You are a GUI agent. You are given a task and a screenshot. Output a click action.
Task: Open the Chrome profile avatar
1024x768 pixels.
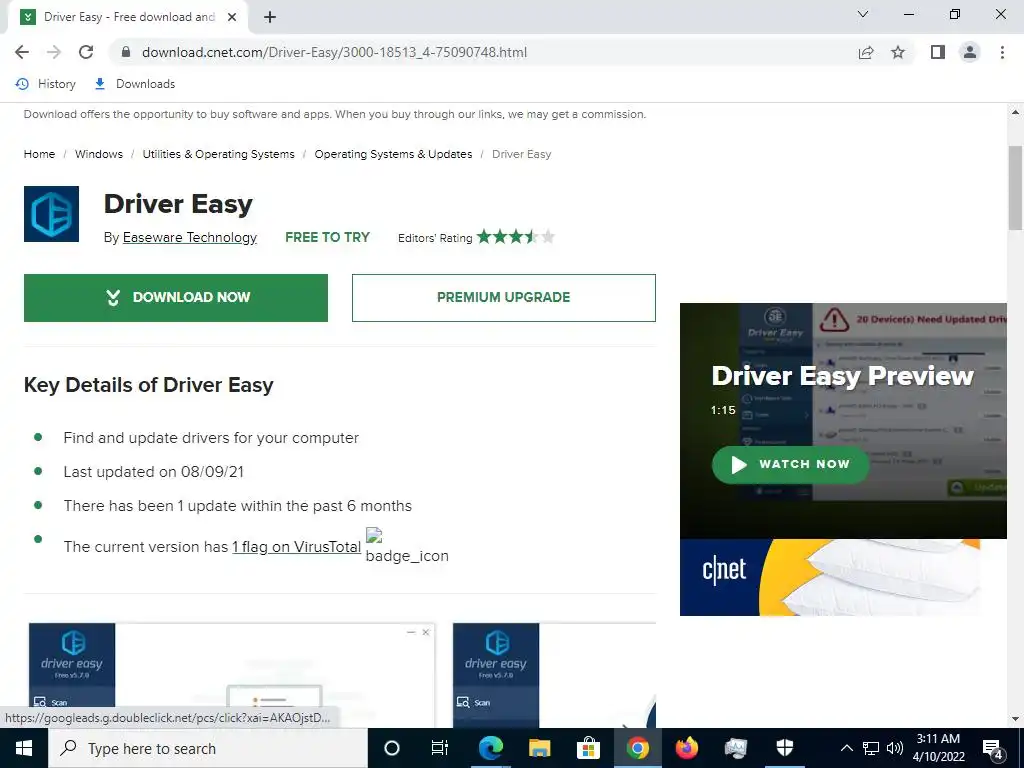click(x=970, y=52)
